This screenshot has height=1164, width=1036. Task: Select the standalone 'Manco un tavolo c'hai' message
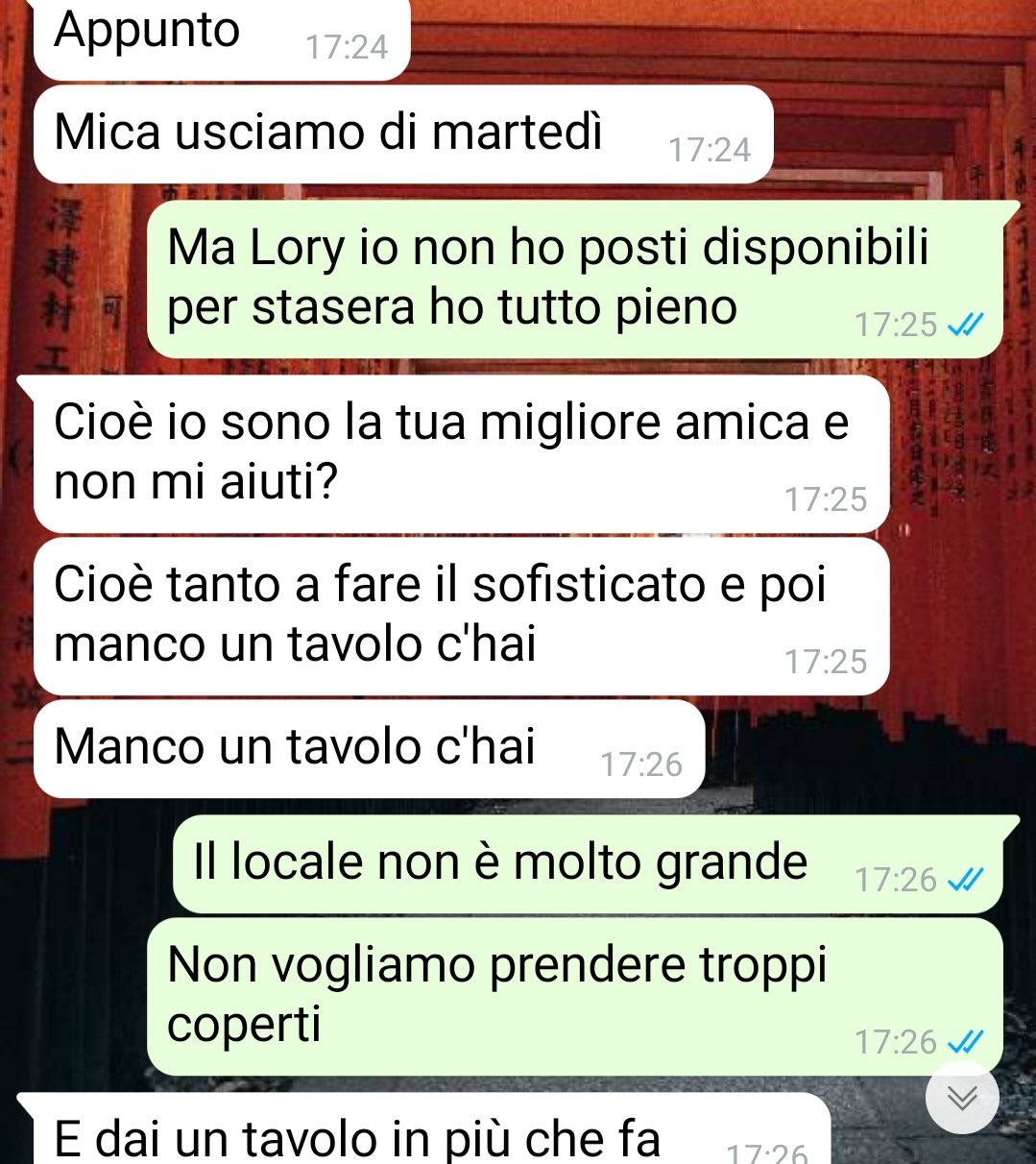pyautogui.click(x=370, y=748)
